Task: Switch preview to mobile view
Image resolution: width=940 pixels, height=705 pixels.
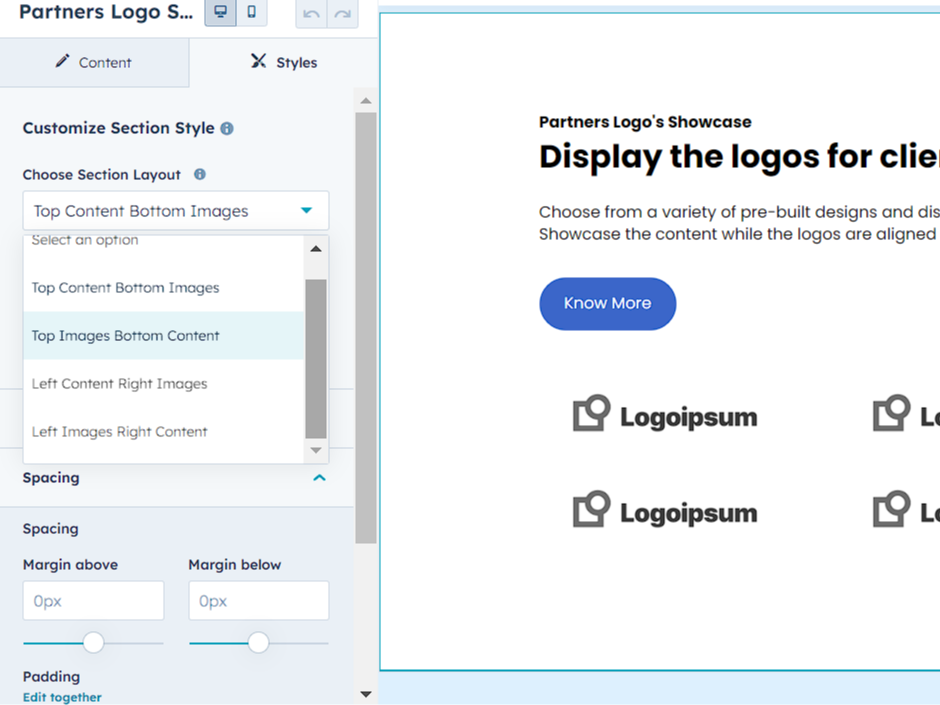Action: (x=251, y=13)
